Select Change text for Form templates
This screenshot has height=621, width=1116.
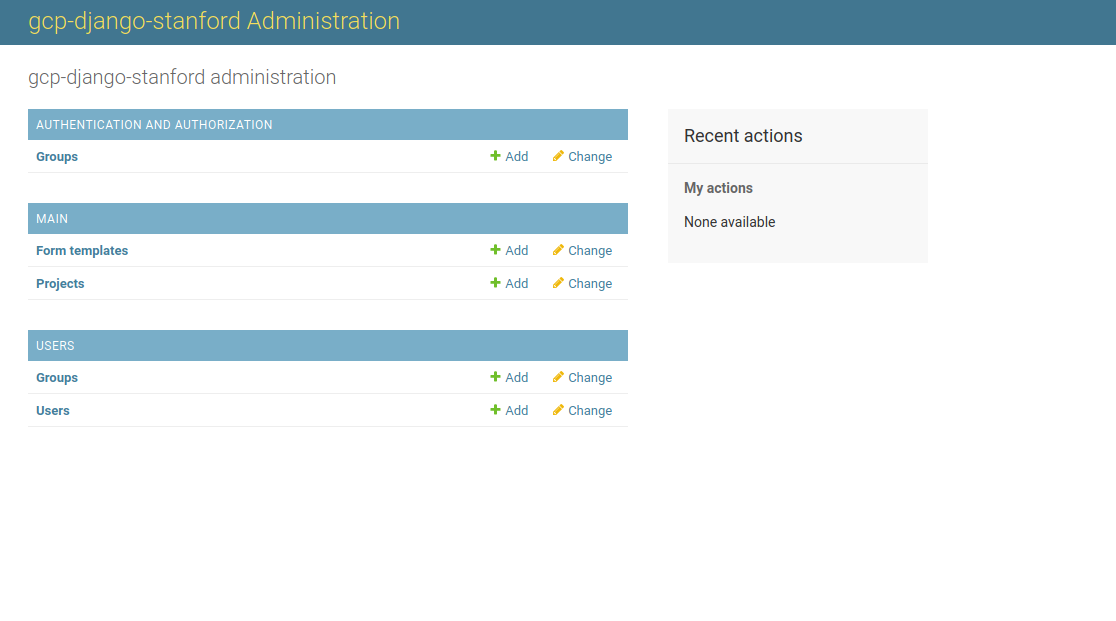(x=590, y=250)
